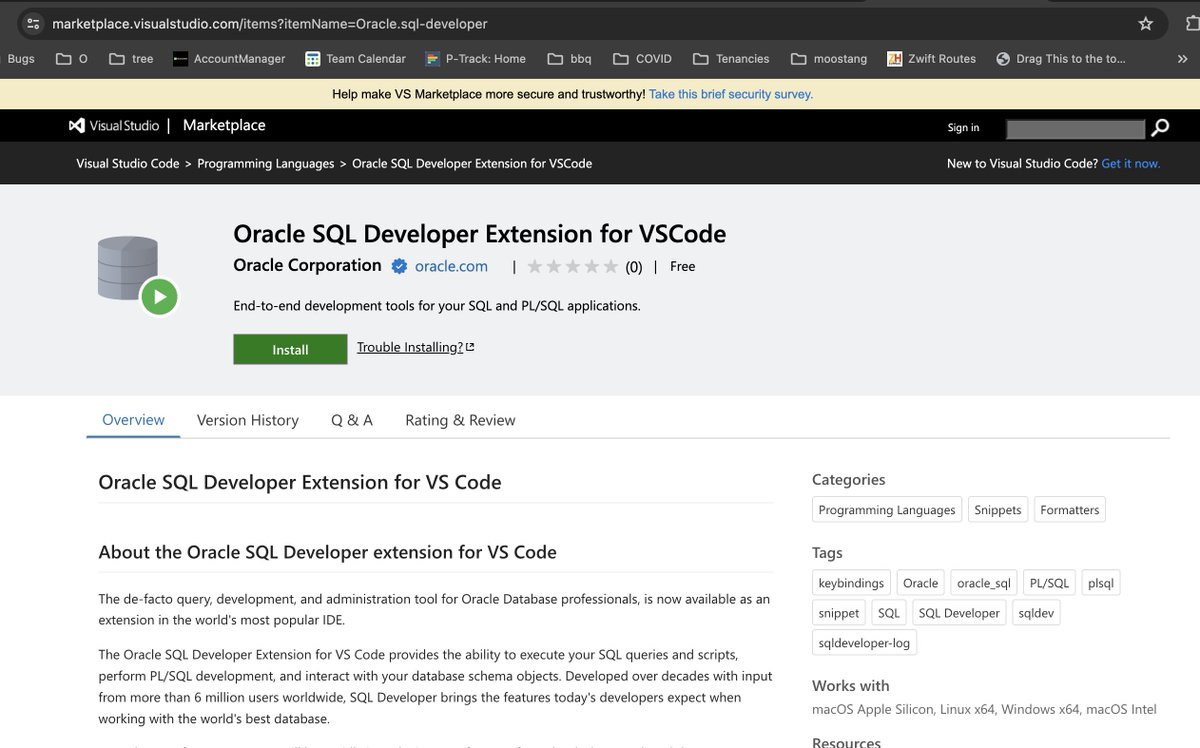
Task: Click Visual Studio Code breadcrumb
Action: click(x=128, y=164)
